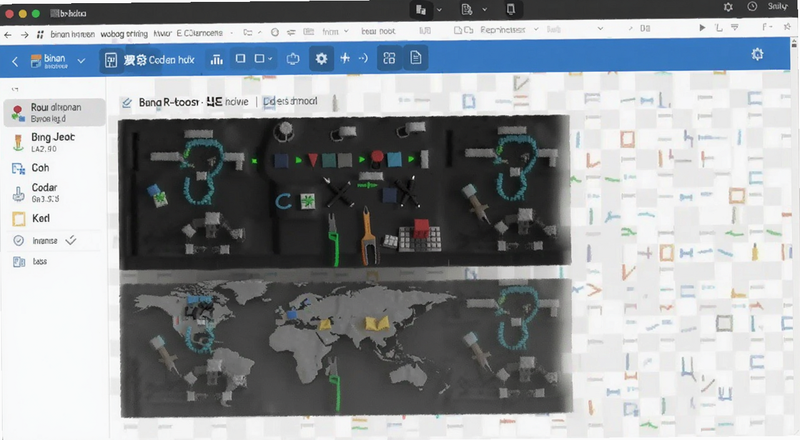Image resolution: width=800 pixels, height=440 pixels.
Task: Click the play icon in the top bar
Action: [702, 28]
